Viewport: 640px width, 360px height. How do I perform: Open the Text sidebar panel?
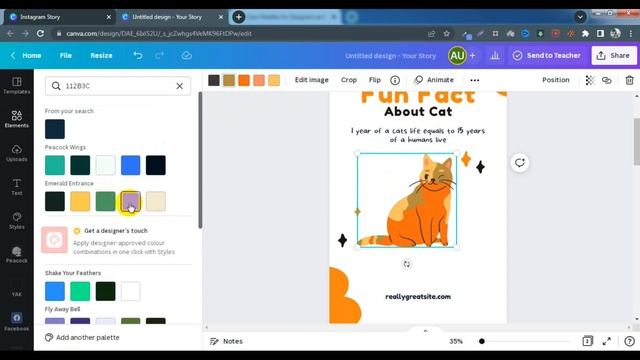[x=17, y=187]
